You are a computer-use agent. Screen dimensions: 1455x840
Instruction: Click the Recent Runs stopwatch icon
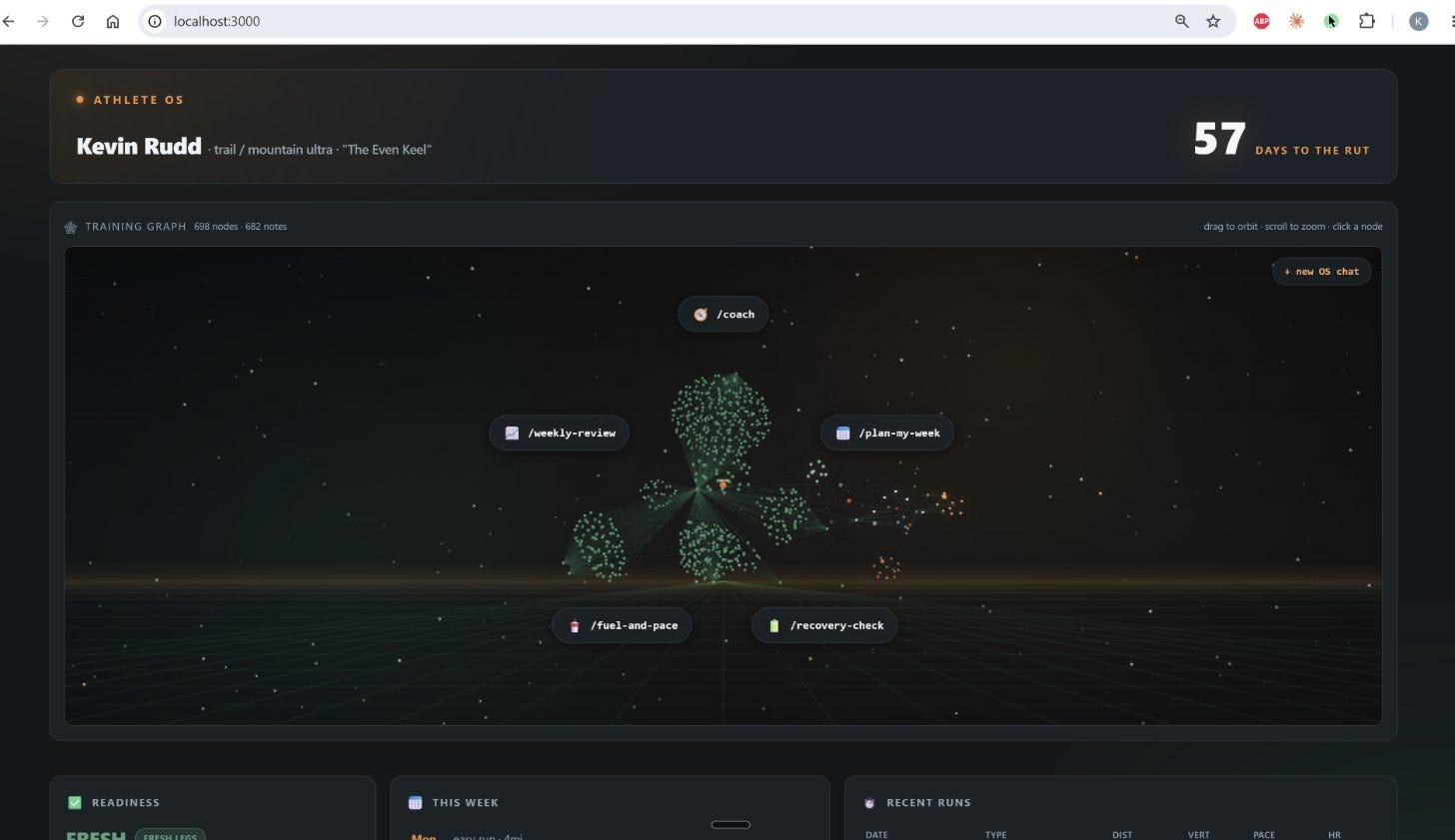869,802
